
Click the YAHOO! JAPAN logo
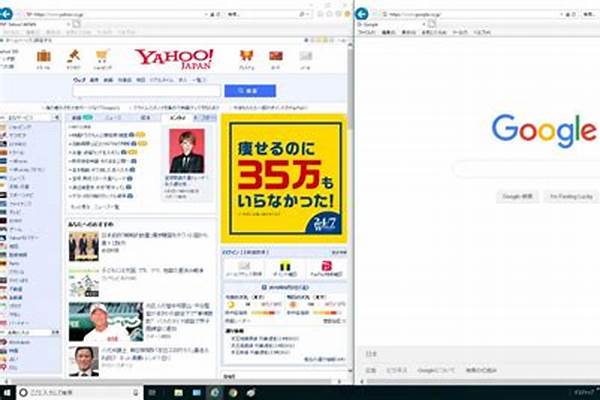pyautogui.click(x=174, y=59)
